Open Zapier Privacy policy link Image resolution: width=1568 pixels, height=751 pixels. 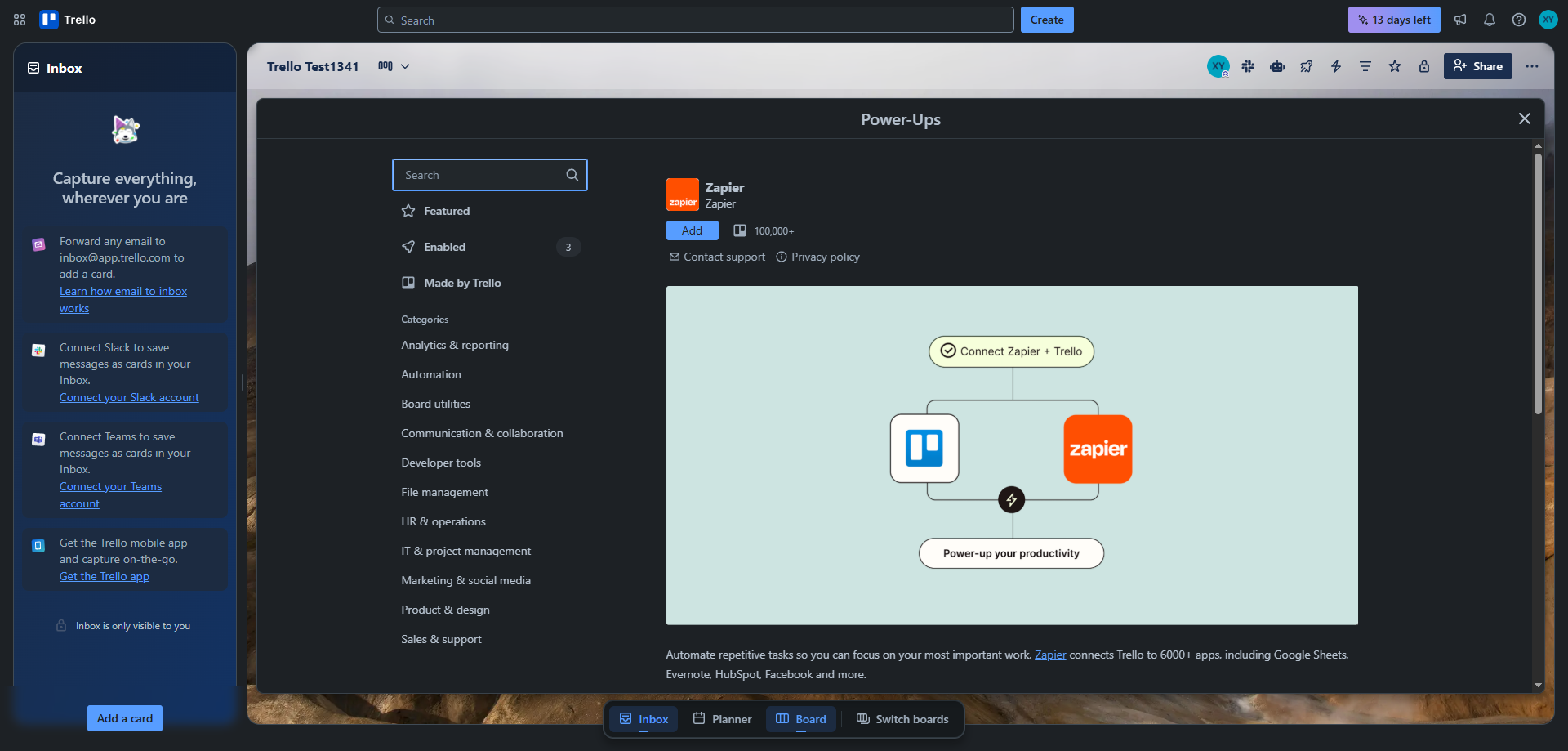pyautogui.click(x=826, y=257)
